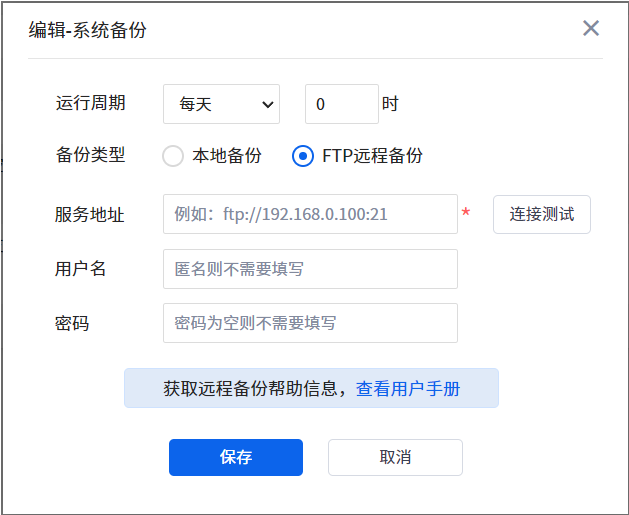Click the 获取远程备份帮助信息 text
The image size is (629, 515).
(x=254, y=389)
